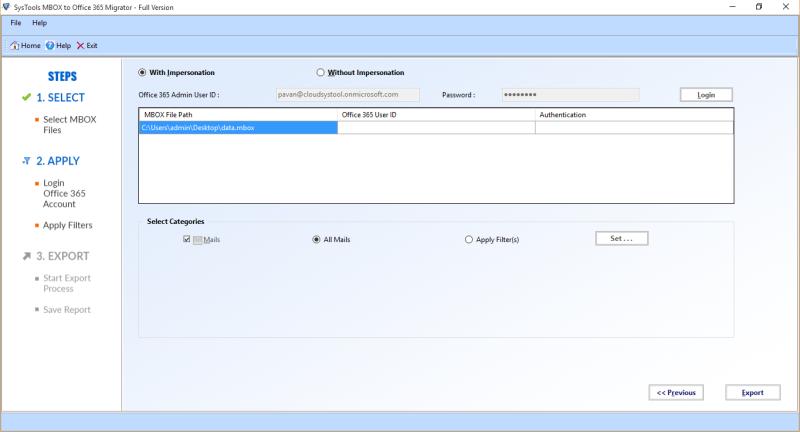The width and height of the screenshot is (800, 432).
Task: Click the 1. SELECT step heading
Action: [x=60, y=97]
